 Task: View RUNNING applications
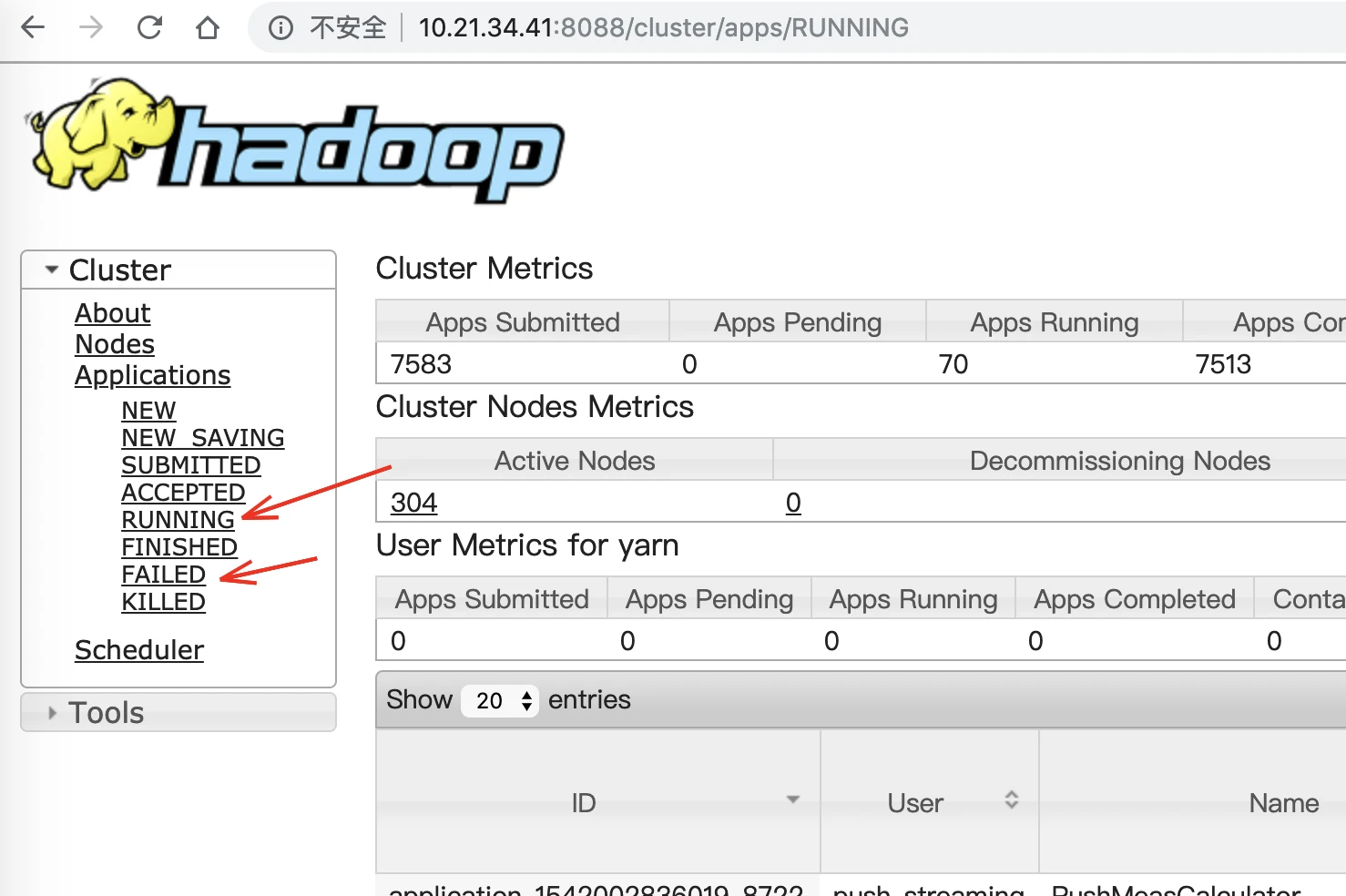click(178, 520)
